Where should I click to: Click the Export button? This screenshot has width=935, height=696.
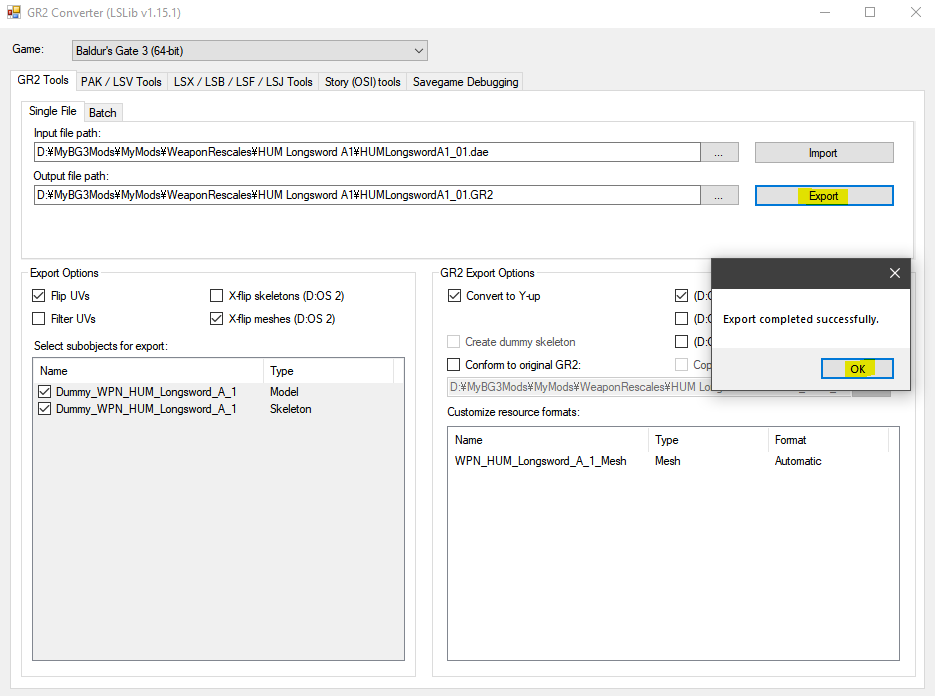point(824,196)
